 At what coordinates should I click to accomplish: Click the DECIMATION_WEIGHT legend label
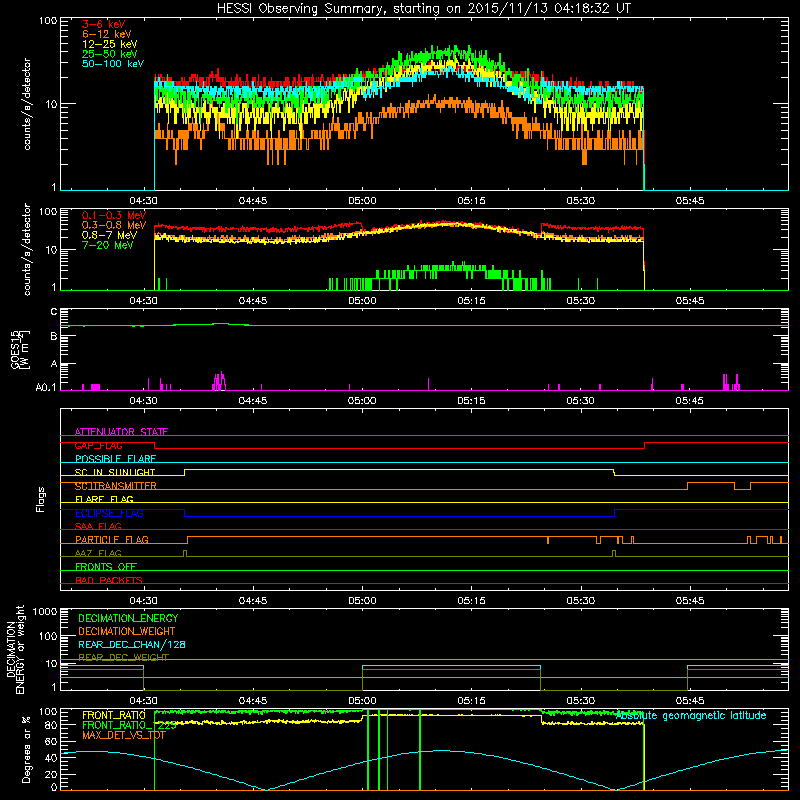(127, 631)
